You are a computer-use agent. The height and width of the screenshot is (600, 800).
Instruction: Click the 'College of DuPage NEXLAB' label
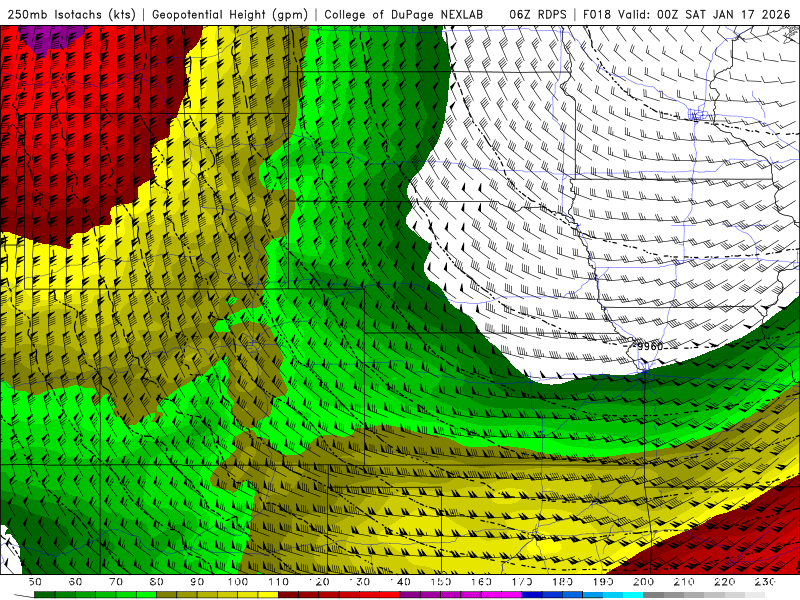click(x=403, y=14)
